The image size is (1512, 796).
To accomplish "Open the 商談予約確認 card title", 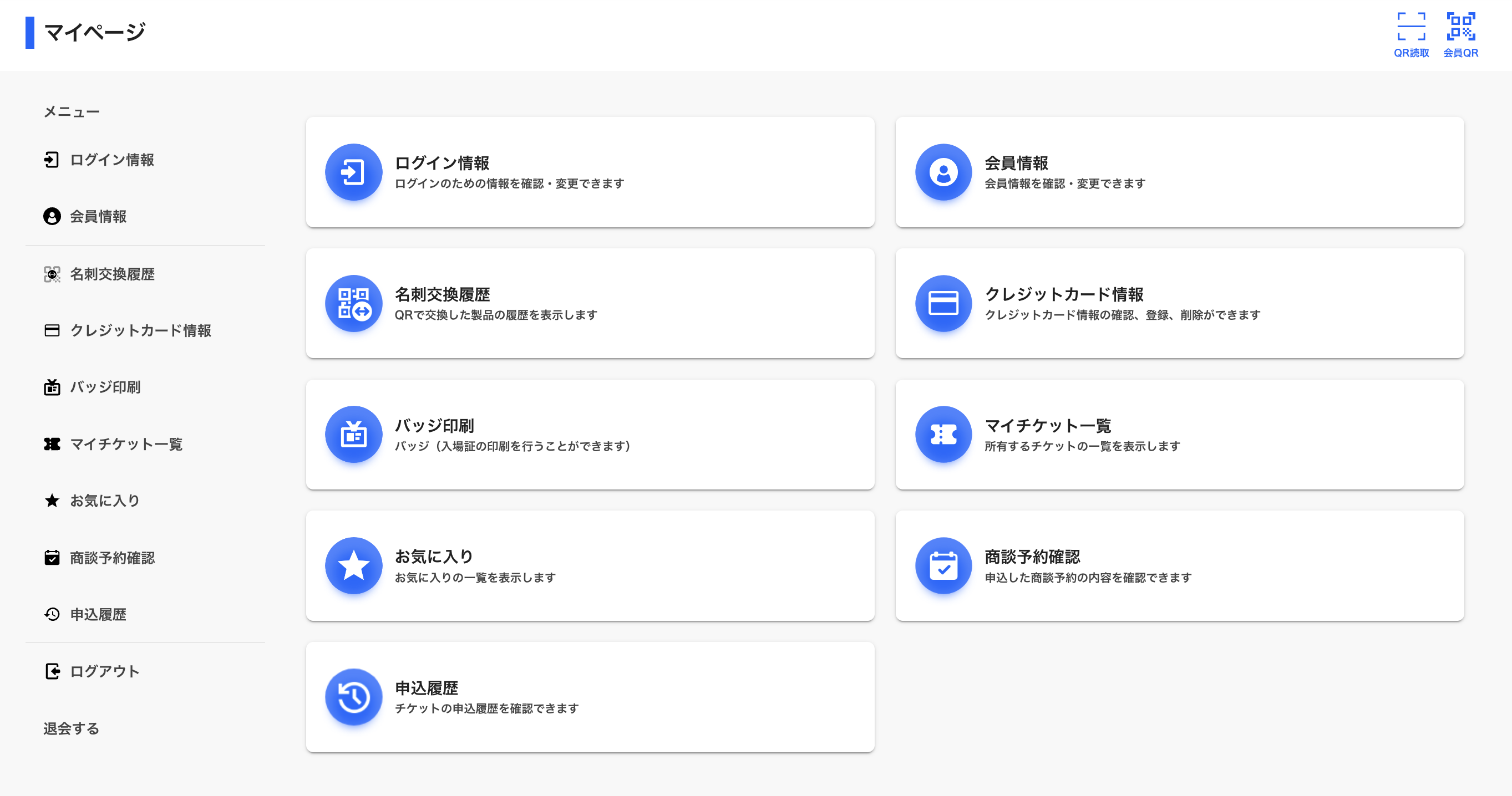I will point(1032,557).
